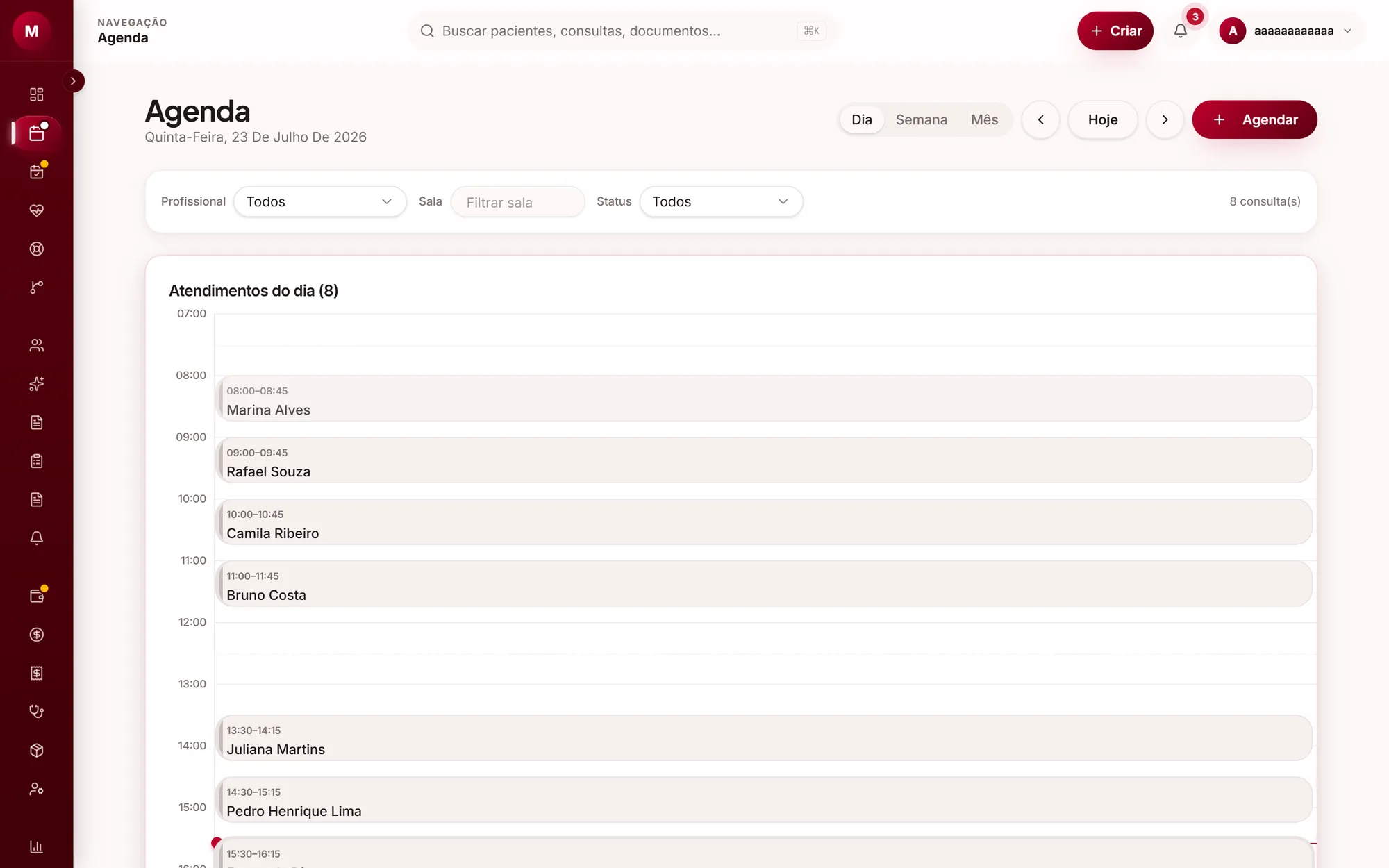Open the stethoscope sidebar icon
The height and width of the screenshot is (868, 1389).
[x=37, y=712]
